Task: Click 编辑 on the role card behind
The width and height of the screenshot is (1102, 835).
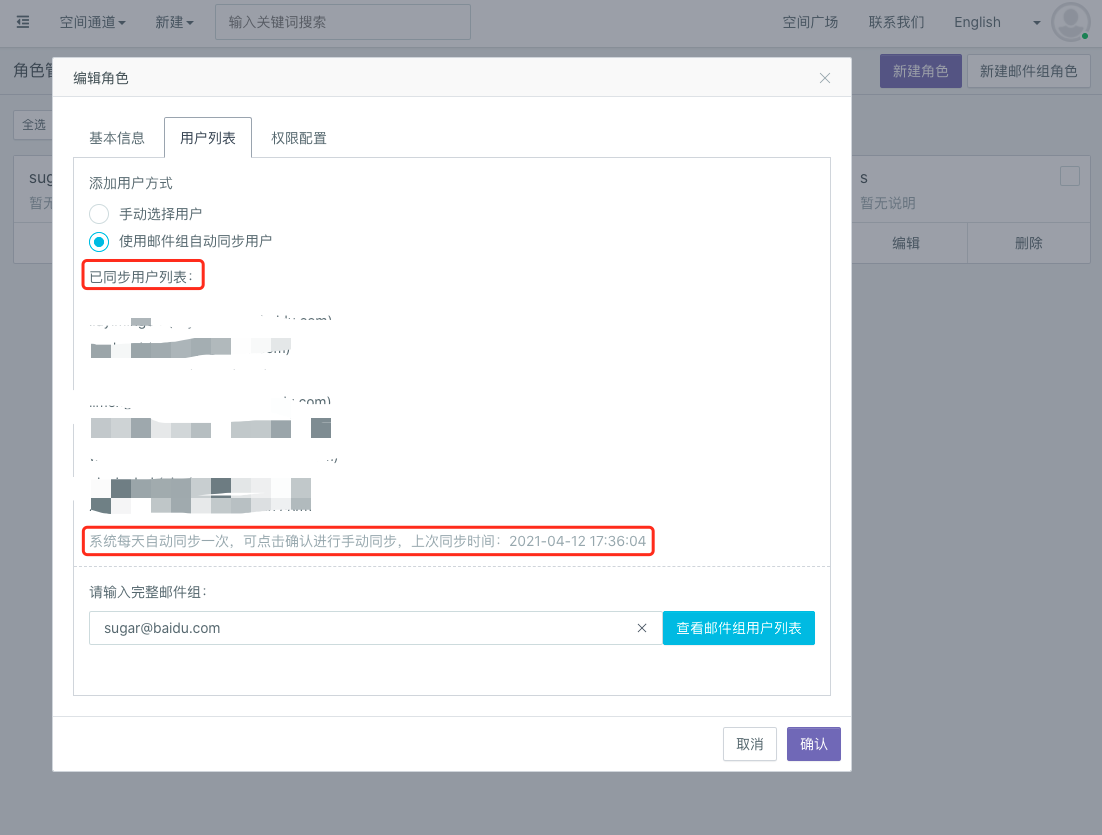Action: [906, 243]
